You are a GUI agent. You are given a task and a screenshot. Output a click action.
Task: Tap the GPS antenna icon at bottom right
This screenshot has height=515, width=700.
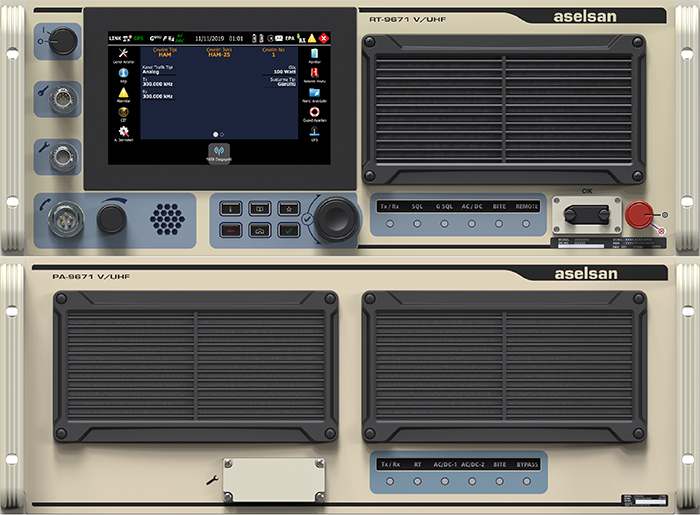pyautogui.click(x=314, y=132)
